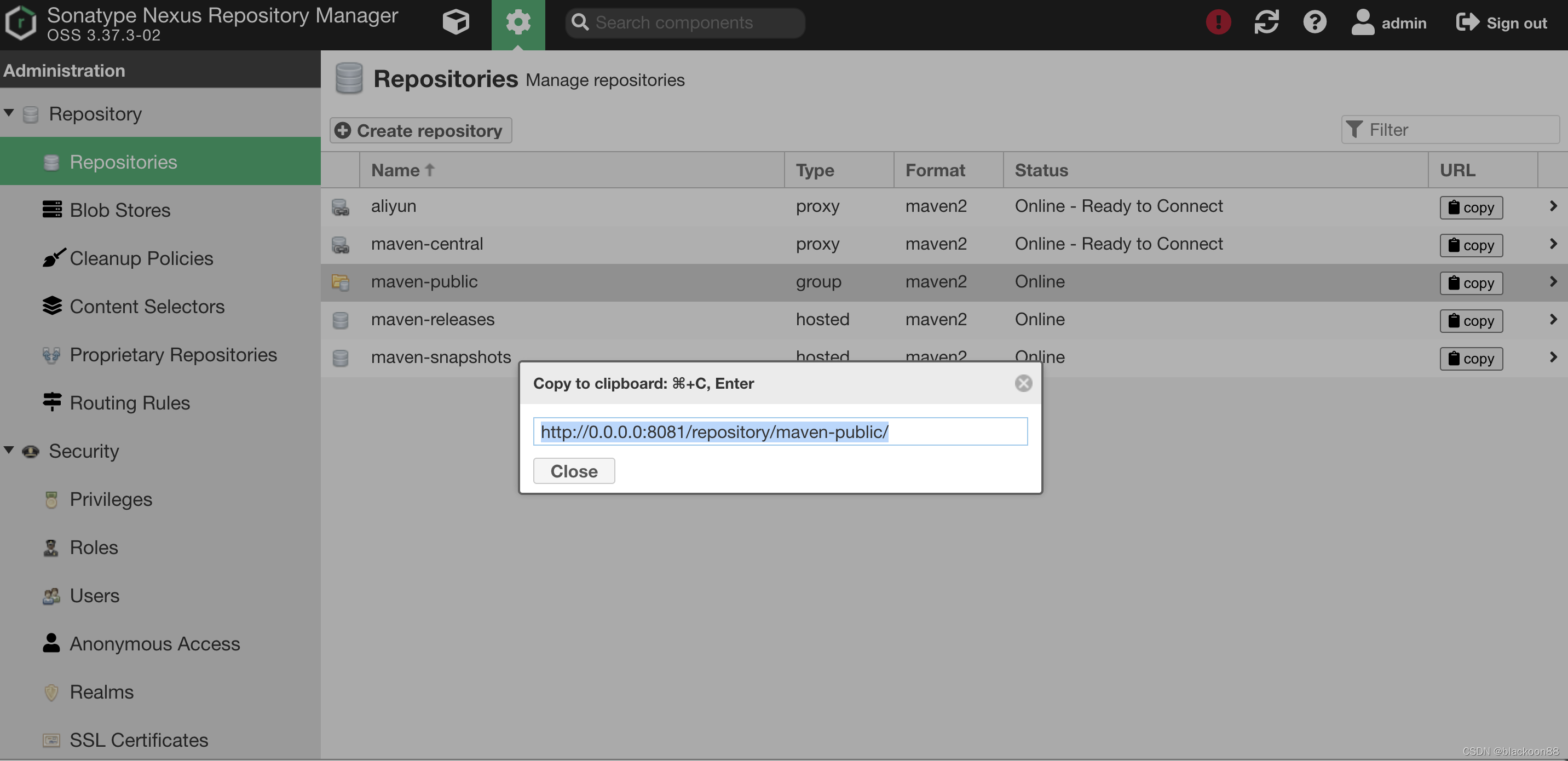
Task: Click the Search components field
Action: [x=685, y=22]
